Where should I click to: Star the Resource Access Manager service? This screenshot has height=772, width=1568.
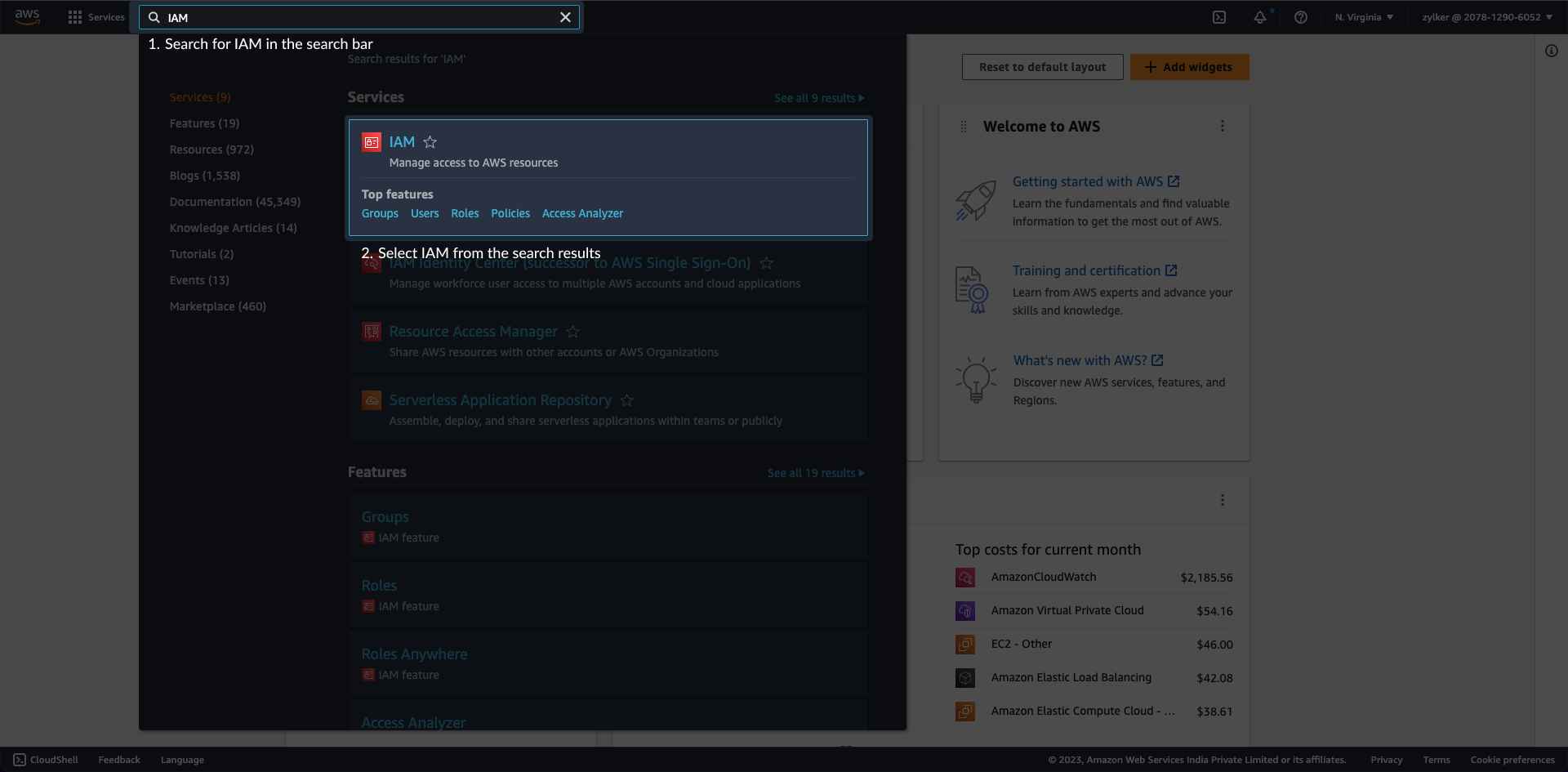[572, 331]
